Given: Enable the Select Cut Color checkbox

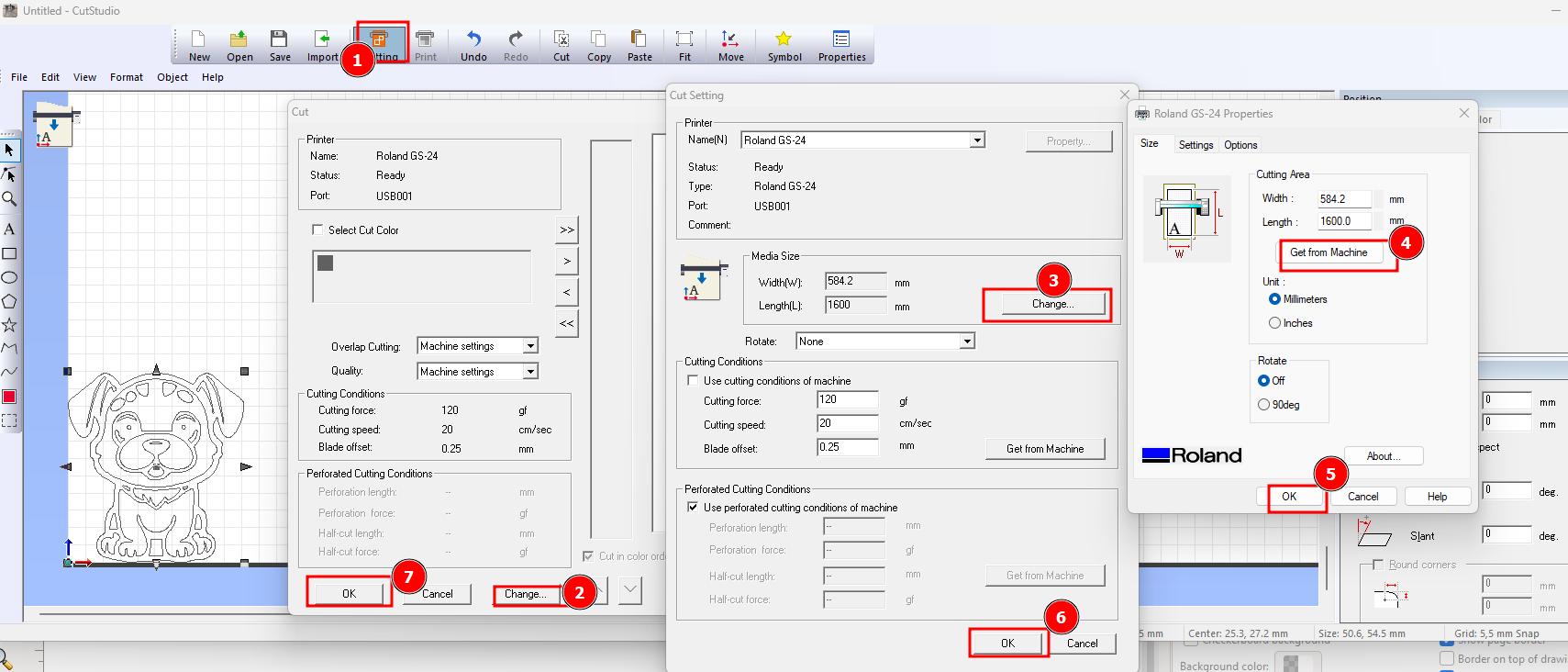Looking at the screenshot, I should click(x=317, y=230).
